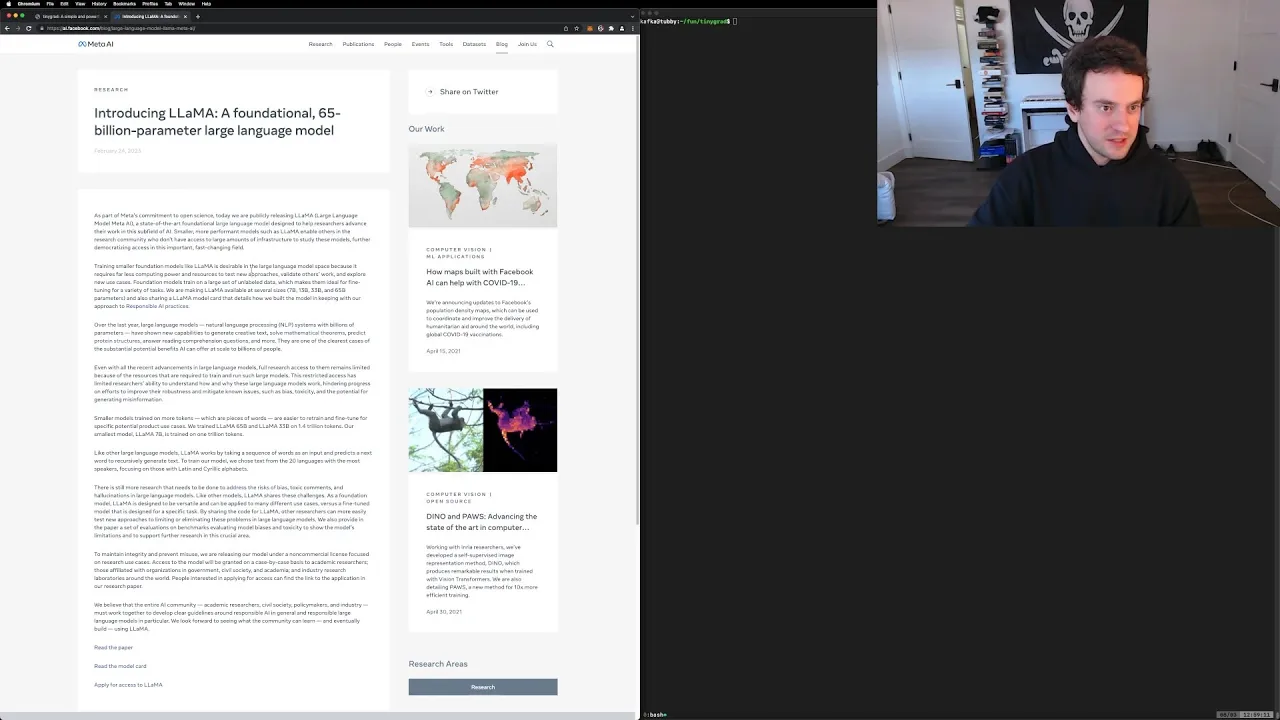Open the How maps built with Facebook AI article
Screen dimensions: 1280x720
point(480,277)
